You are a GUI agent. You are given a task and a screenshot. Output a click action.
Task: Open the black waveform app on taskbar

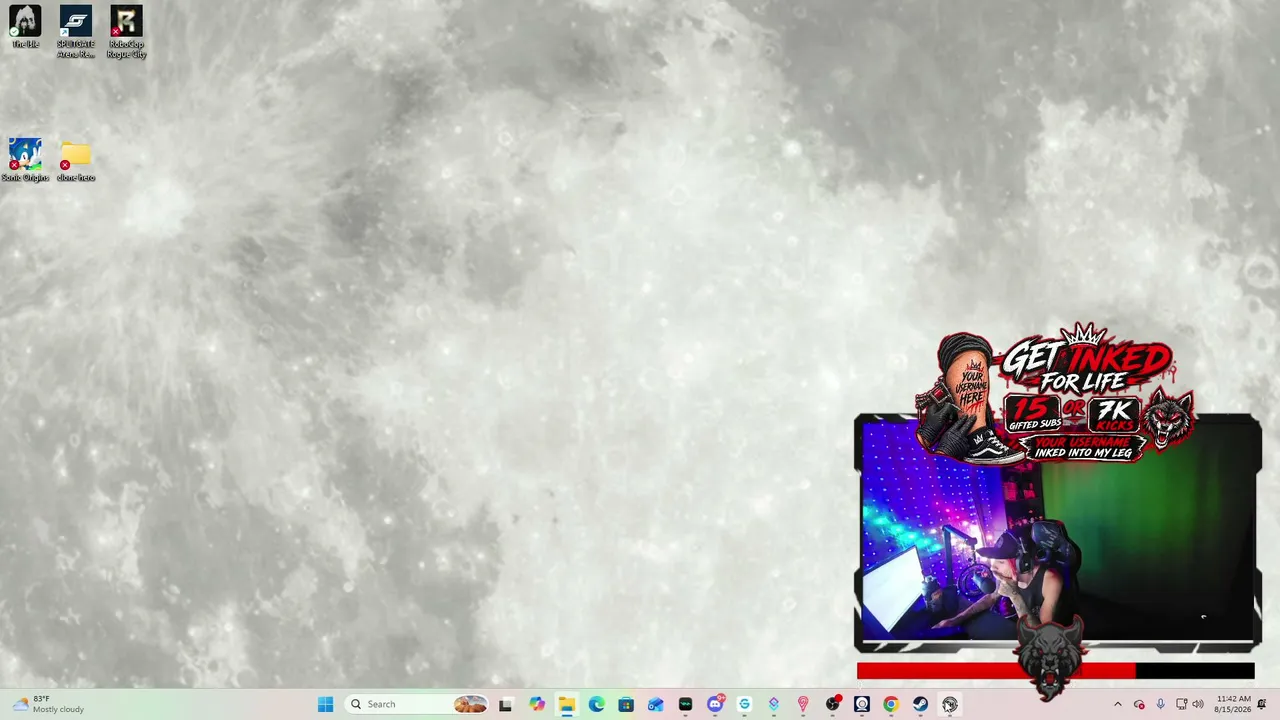(685, 704)
